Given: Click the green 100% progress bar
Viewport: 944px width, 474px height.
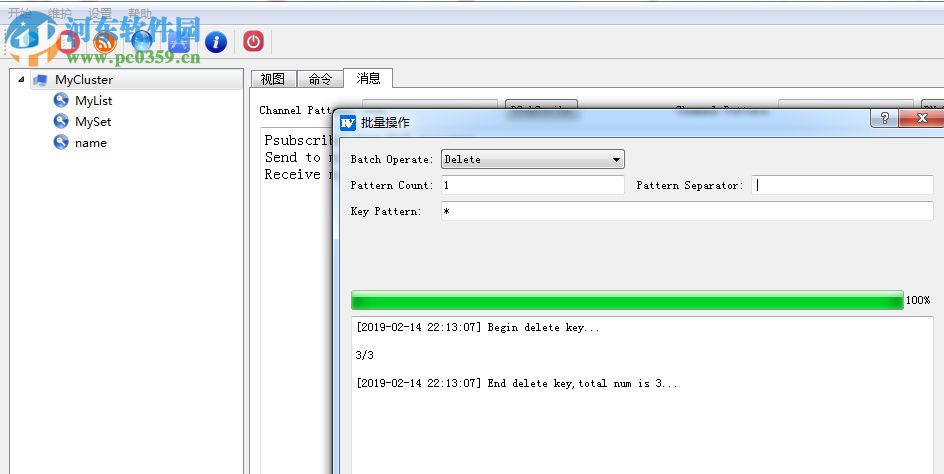Looking at the screenshot, I should (x=627, y=300).
